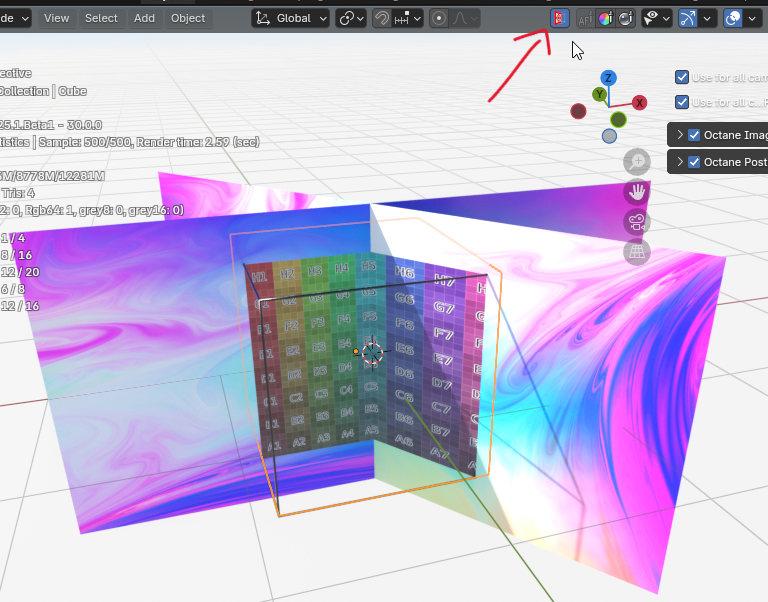The height and width of the screenshot is (602, 768).
Task: Toggle the snap magnet icon
Action: [382, 19]
